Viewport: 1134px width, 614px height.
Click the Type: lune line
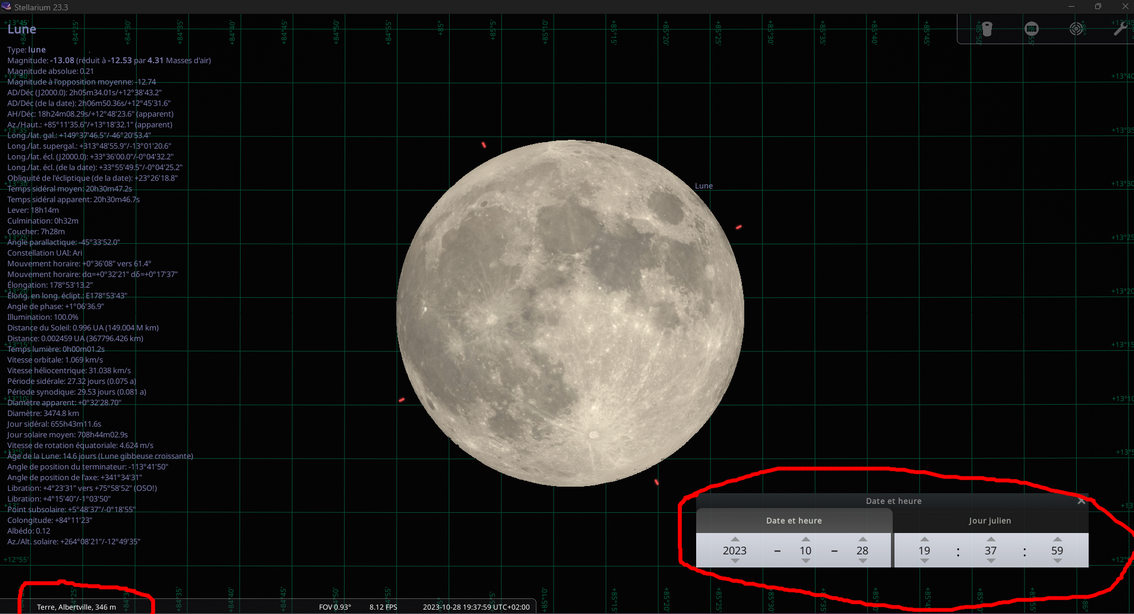26,50
